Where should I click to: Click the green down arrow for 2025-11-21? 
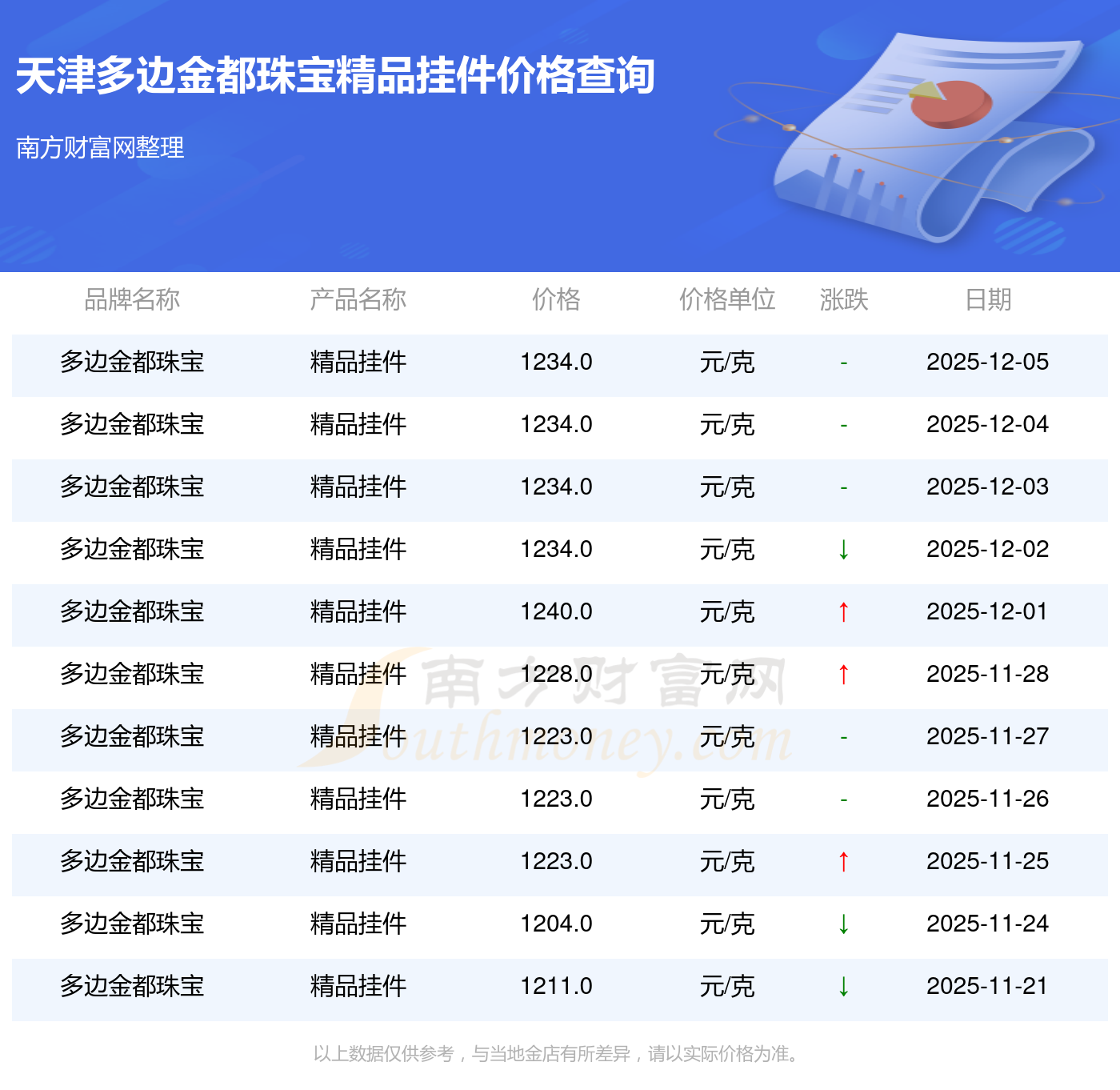tap(843, 987)
